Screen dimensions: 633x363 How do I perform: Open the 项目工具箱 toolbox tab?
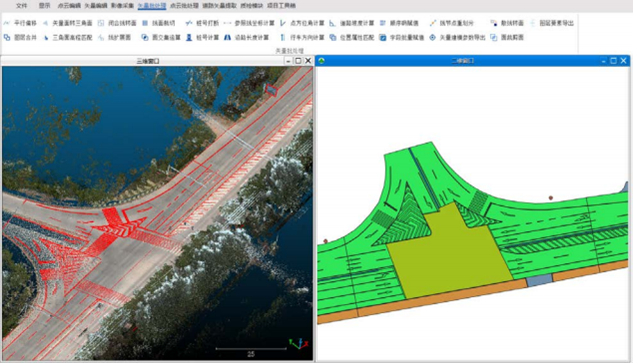coord(281,6)
